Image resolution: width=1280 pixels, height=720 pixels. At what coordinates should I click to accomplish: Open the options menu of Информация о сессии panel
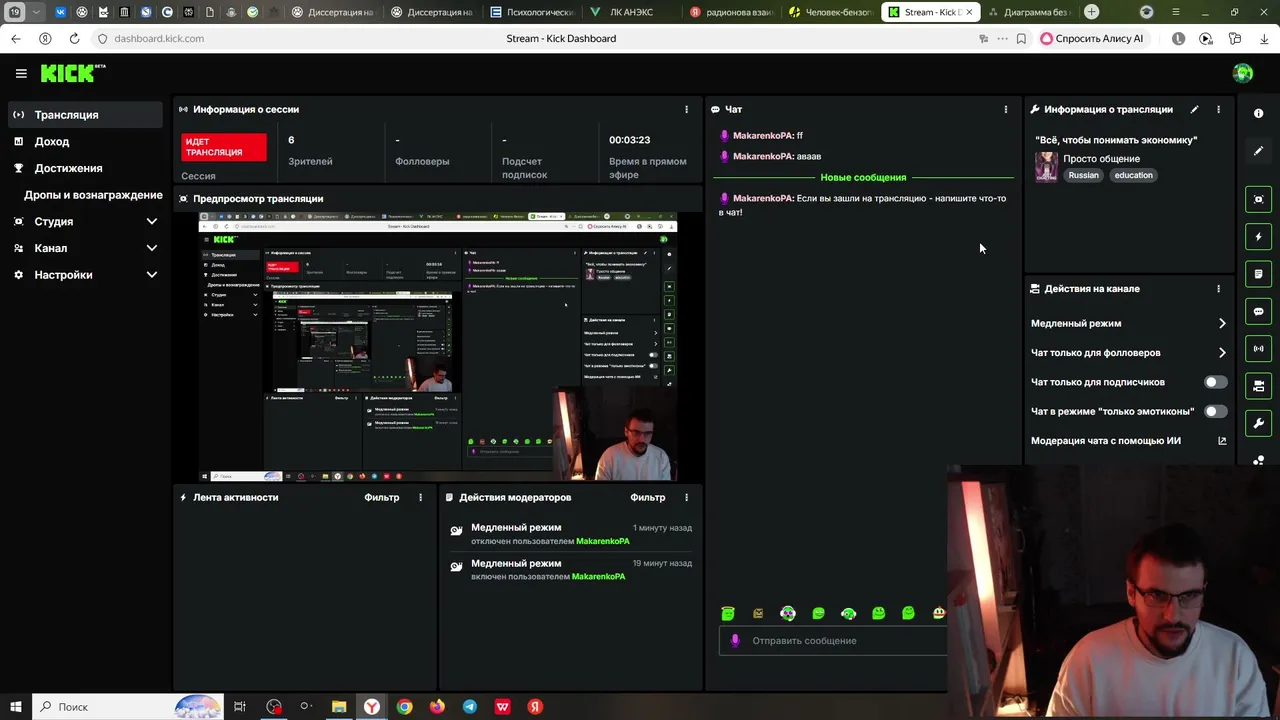[x=686, y=109]
